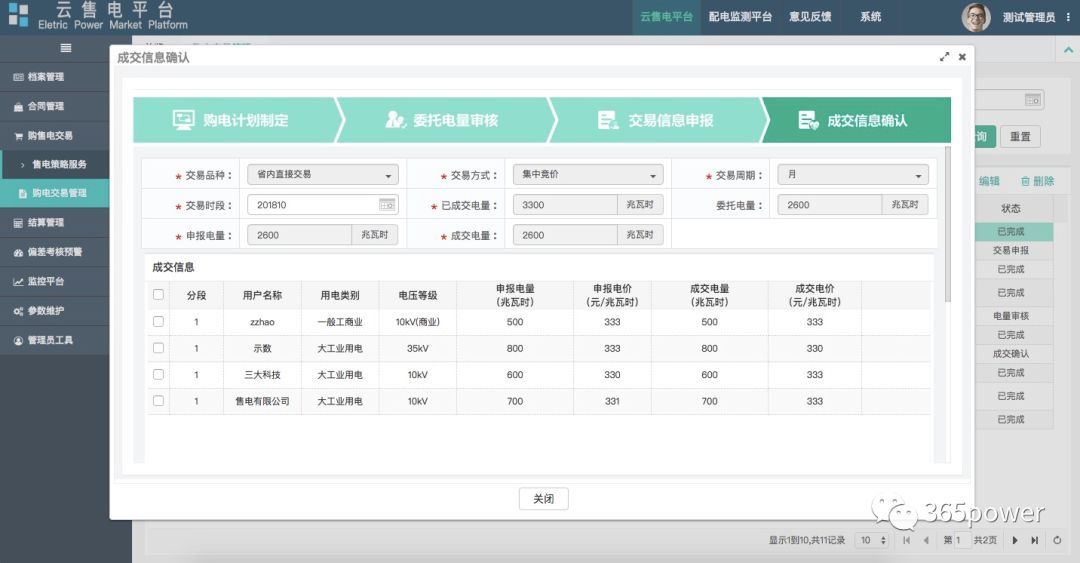Click the 重置 button
This screenshot has width=1080, height=563.
click(x=1019, y=137)
